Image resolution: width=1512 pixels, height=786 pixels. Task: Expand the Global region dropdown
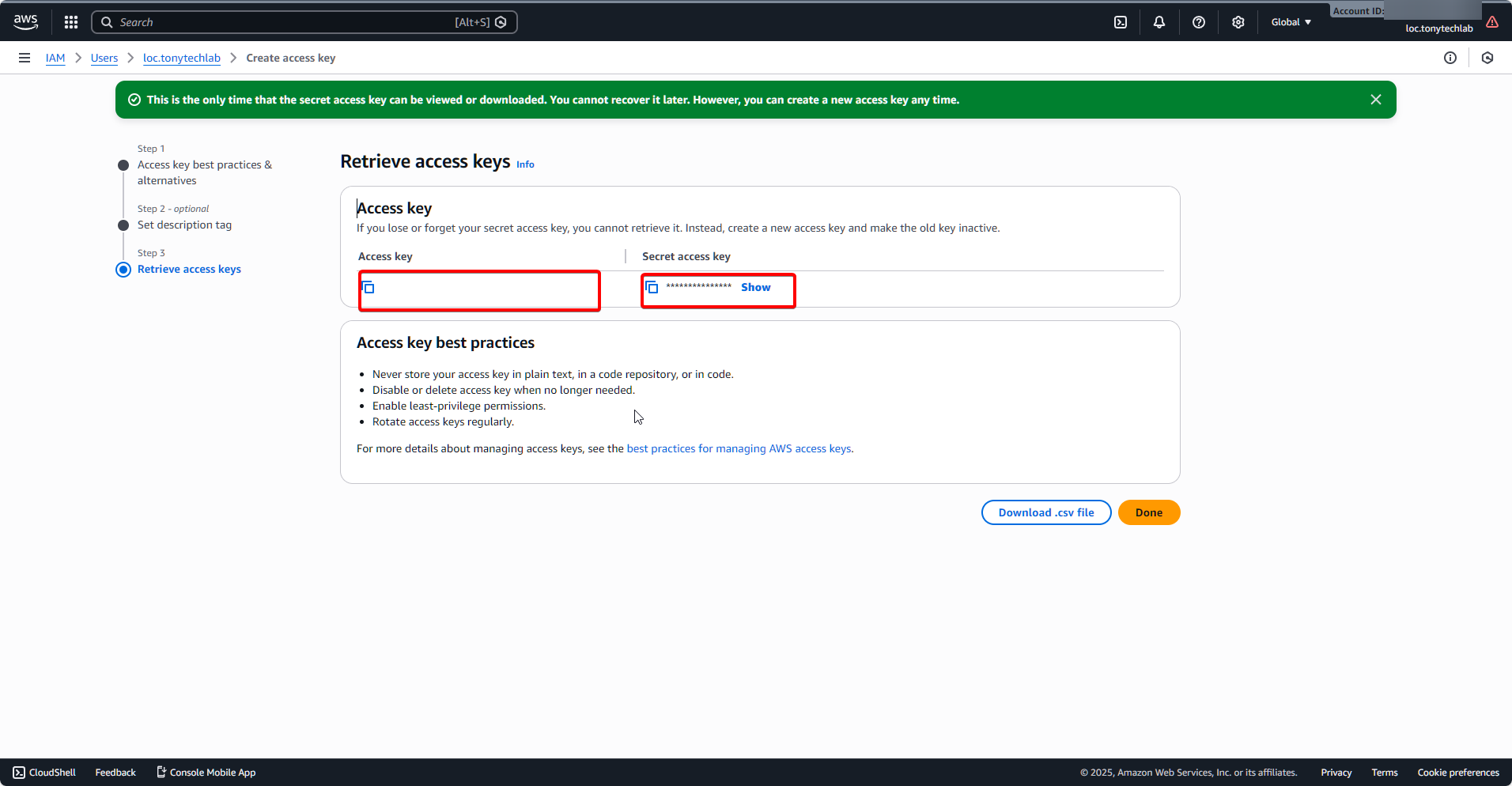click(1291, 22)
